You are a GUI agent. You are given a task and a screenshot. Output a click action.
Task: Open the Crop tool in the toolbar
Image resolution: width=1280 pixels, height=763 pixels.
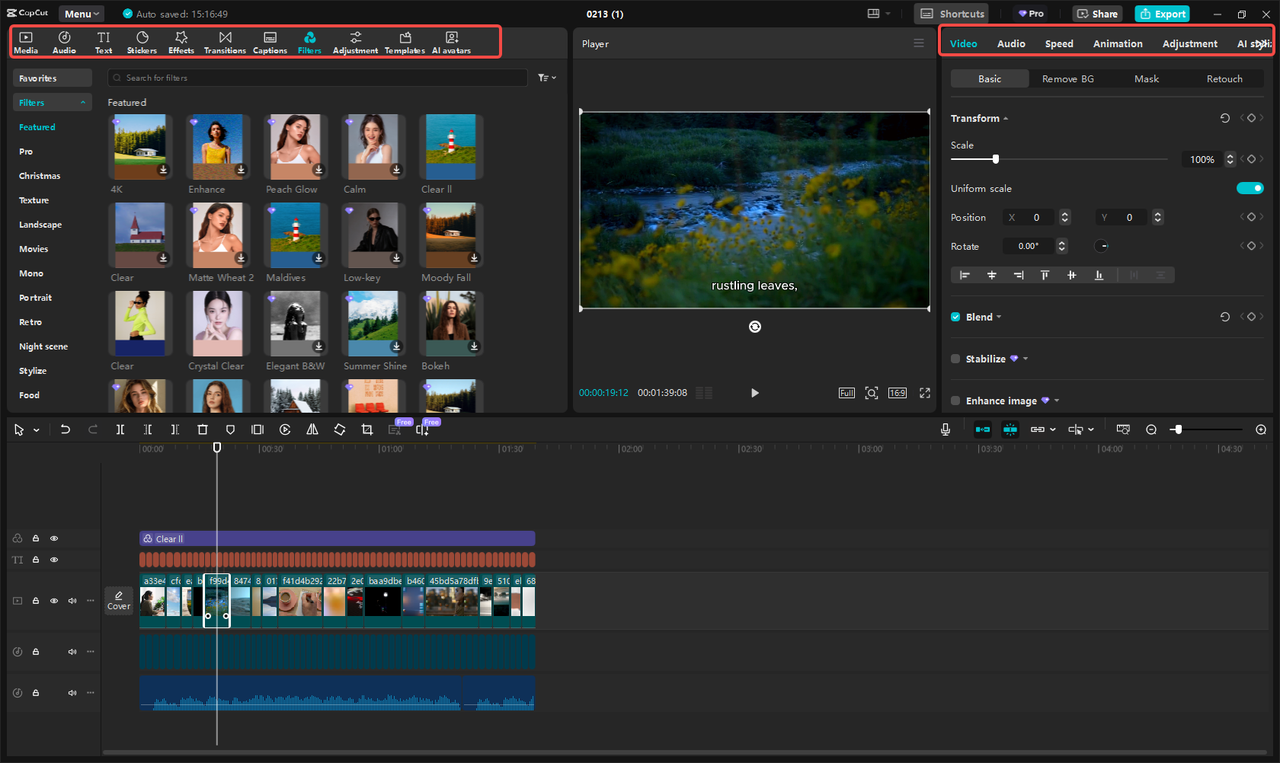[367, 429]
